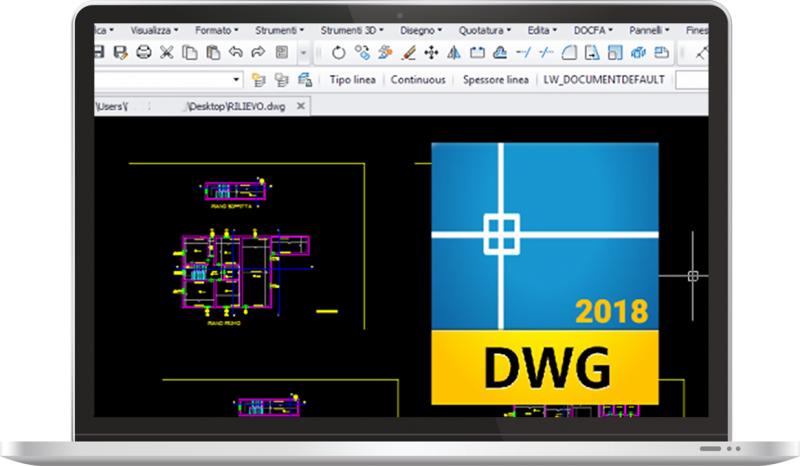The height and width of the screenshot is (466, 800).
Task: Open the Quotatura menu
Action: tap(484, 31)
